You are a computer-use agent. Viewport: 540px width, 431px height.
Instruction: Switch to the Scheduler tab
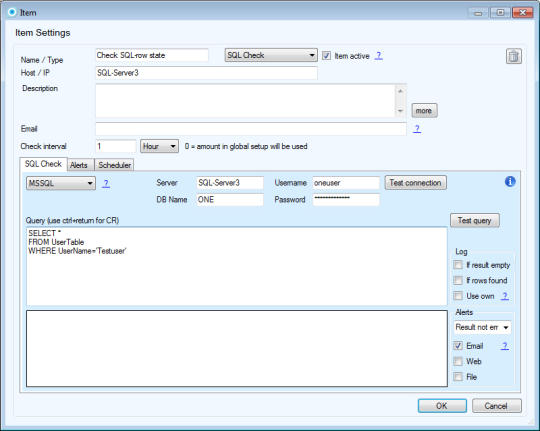pos(115,165)
